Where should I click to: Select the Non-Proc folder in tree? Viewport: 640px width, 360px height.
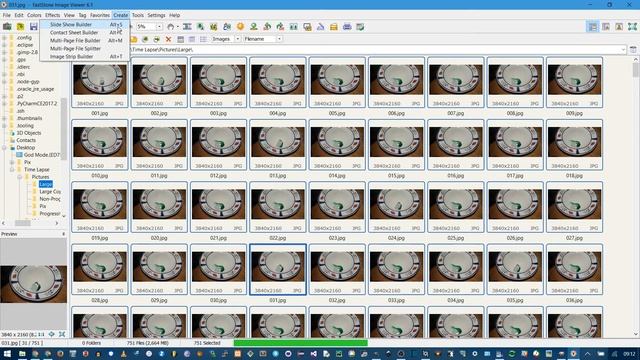[x=50, y=199]
